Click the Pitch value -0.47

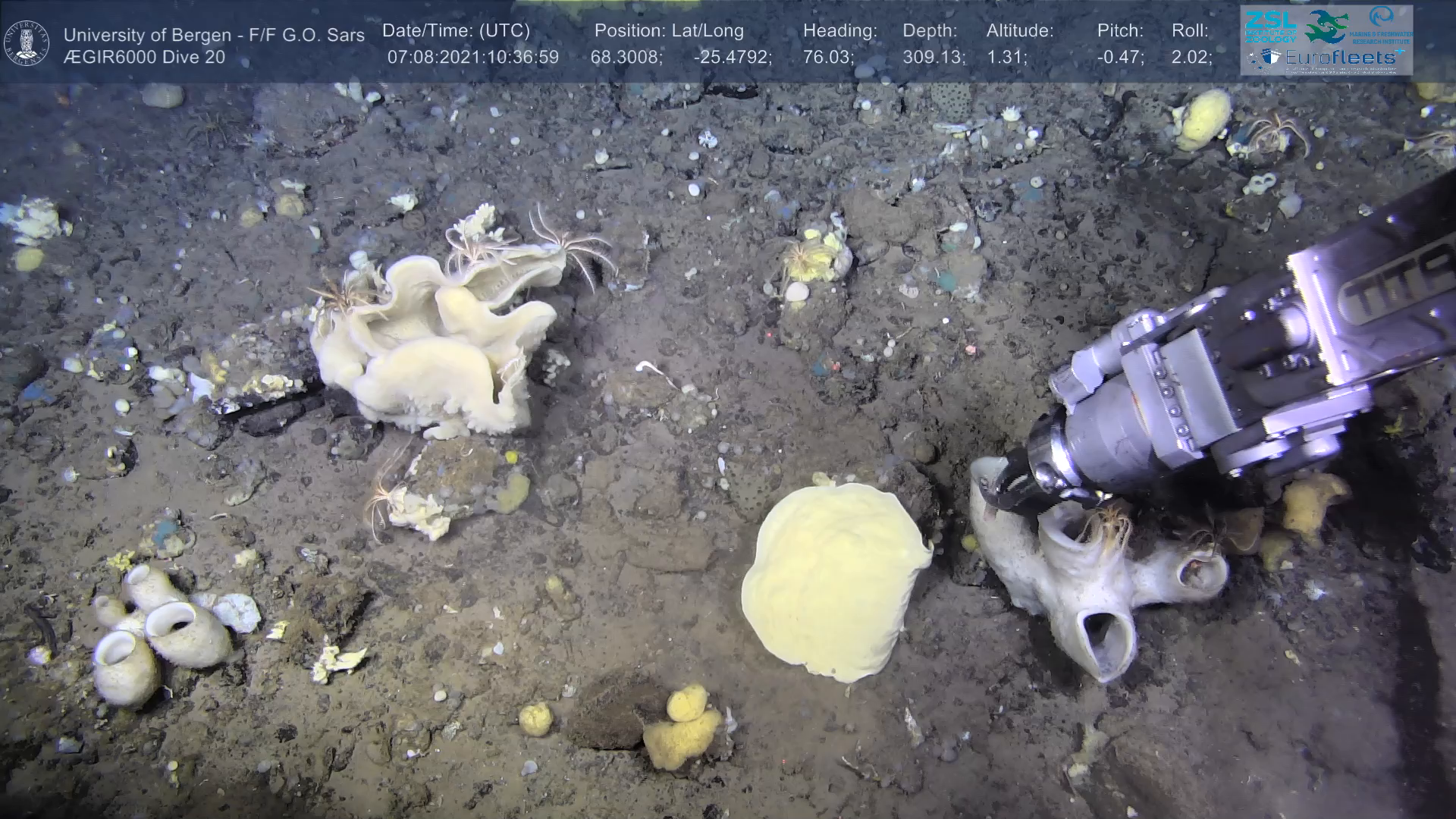click(1120, 58)
